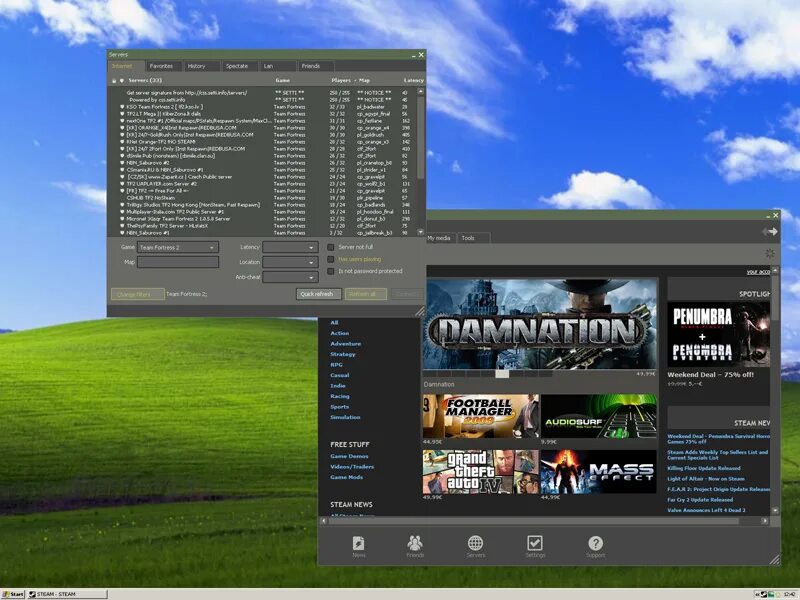Check 'Is not password protected'
The image size is (800, 600).
pos(330,273)
